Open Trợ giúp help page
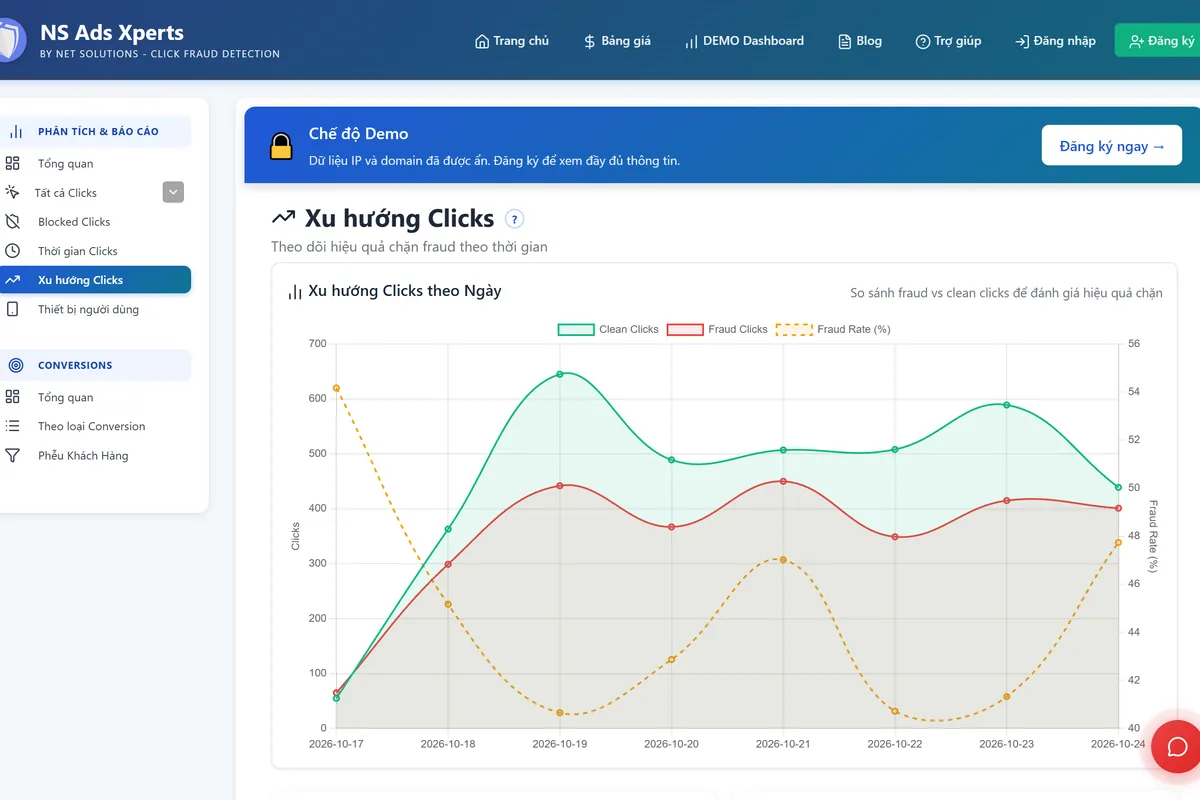 click(x=949, y=41)
